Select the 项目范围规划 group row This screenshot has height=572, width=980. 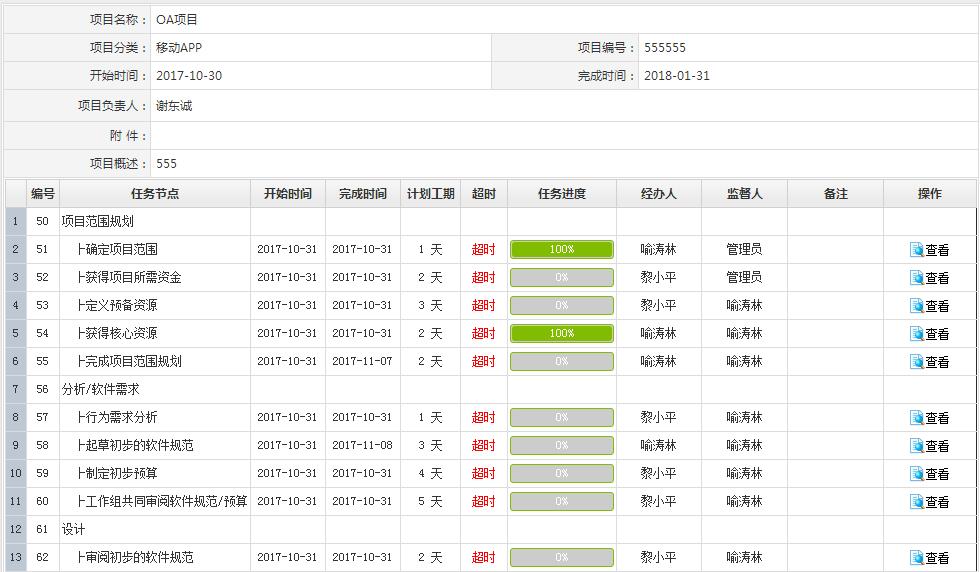[97, 221]
